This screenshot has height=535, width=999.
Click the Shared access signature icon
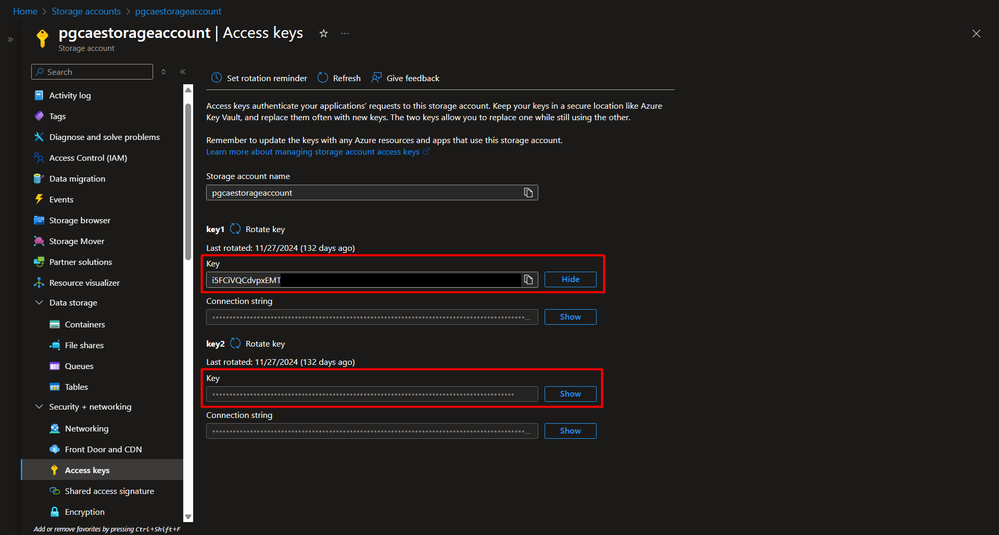(x=54, y=491)
